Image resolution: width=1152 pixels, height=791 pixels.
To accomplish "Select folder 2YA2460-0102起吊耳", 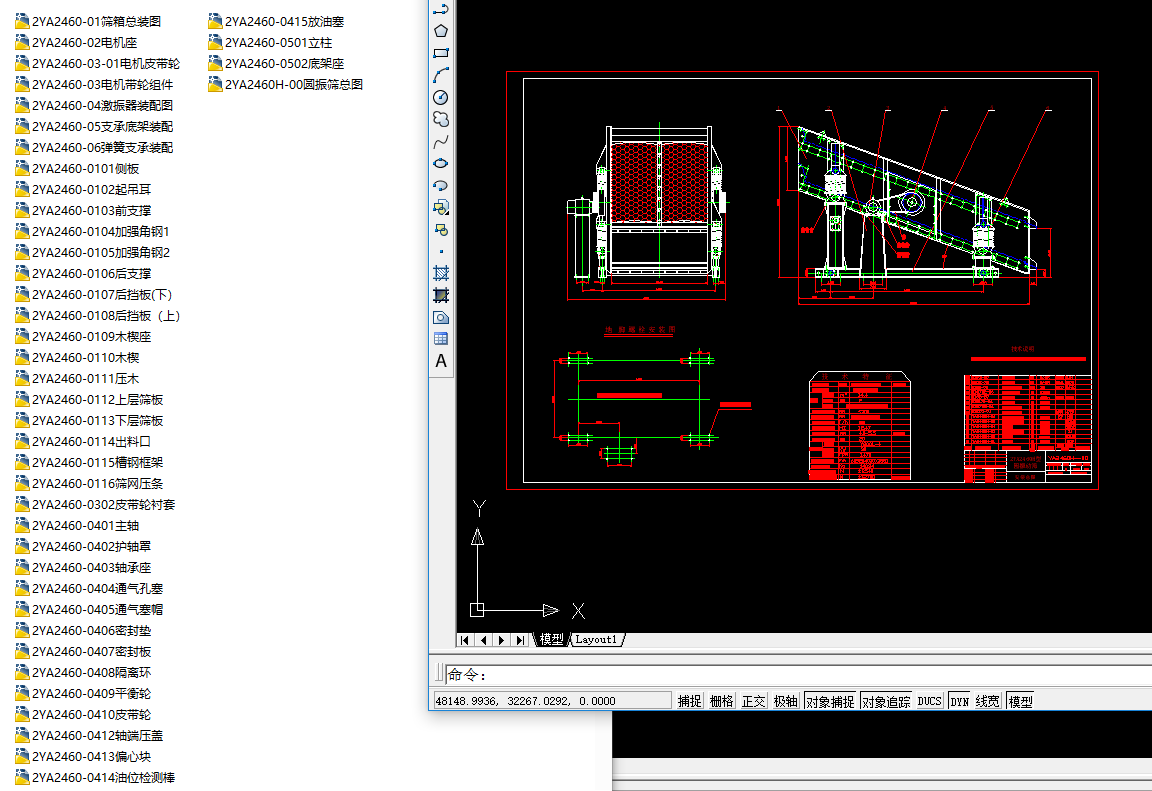I will click(83, 189).
